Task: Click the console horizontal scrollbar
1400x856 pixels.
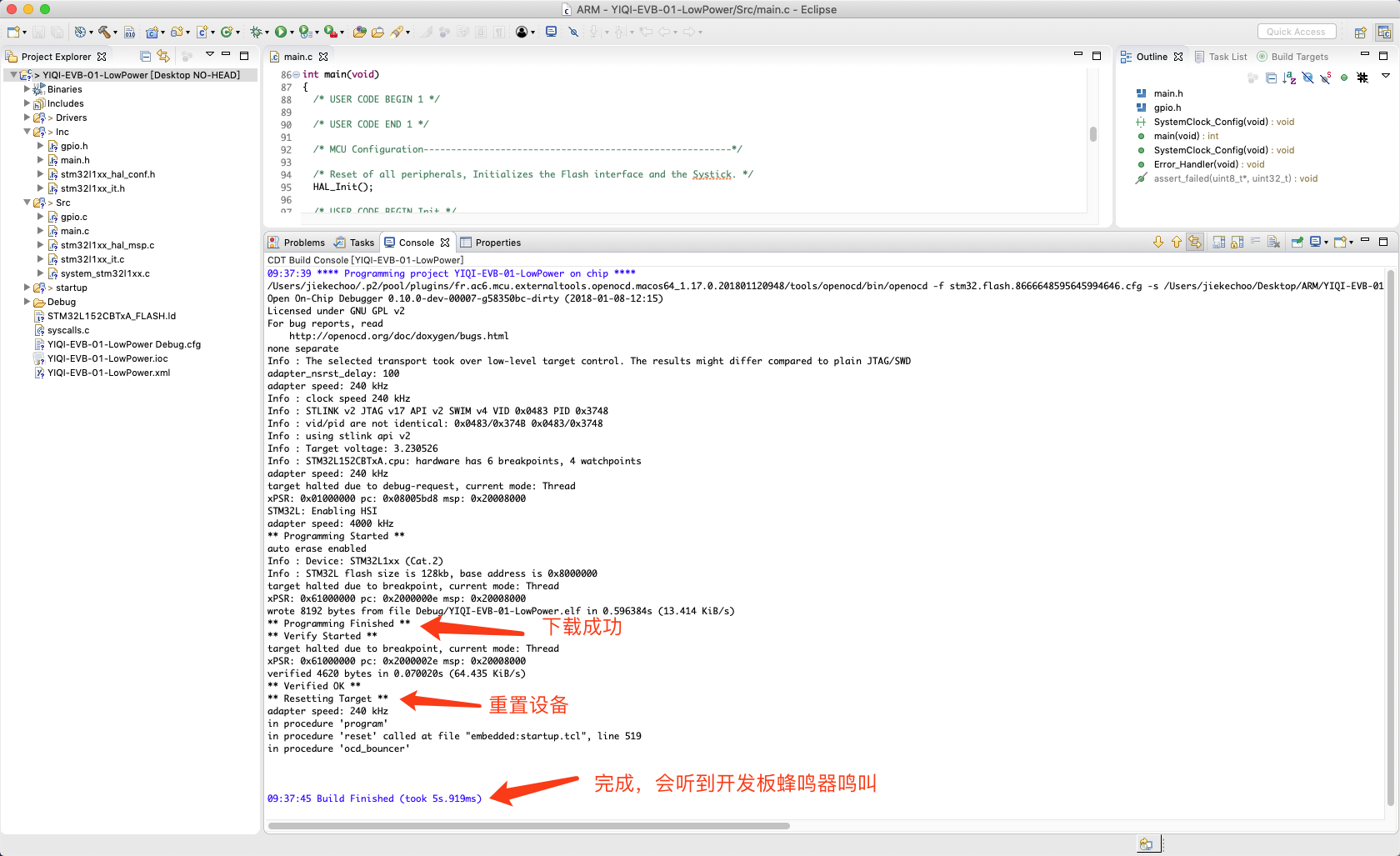Action: pos(528,826)
